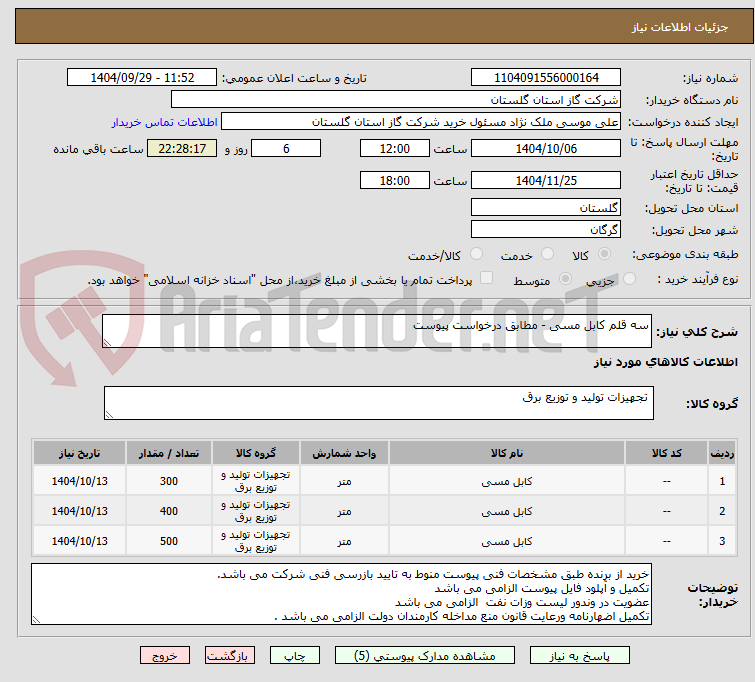This screenshot has width=755, height=682.
Task: Click کابل مسی in row 1
Action: 507,481
